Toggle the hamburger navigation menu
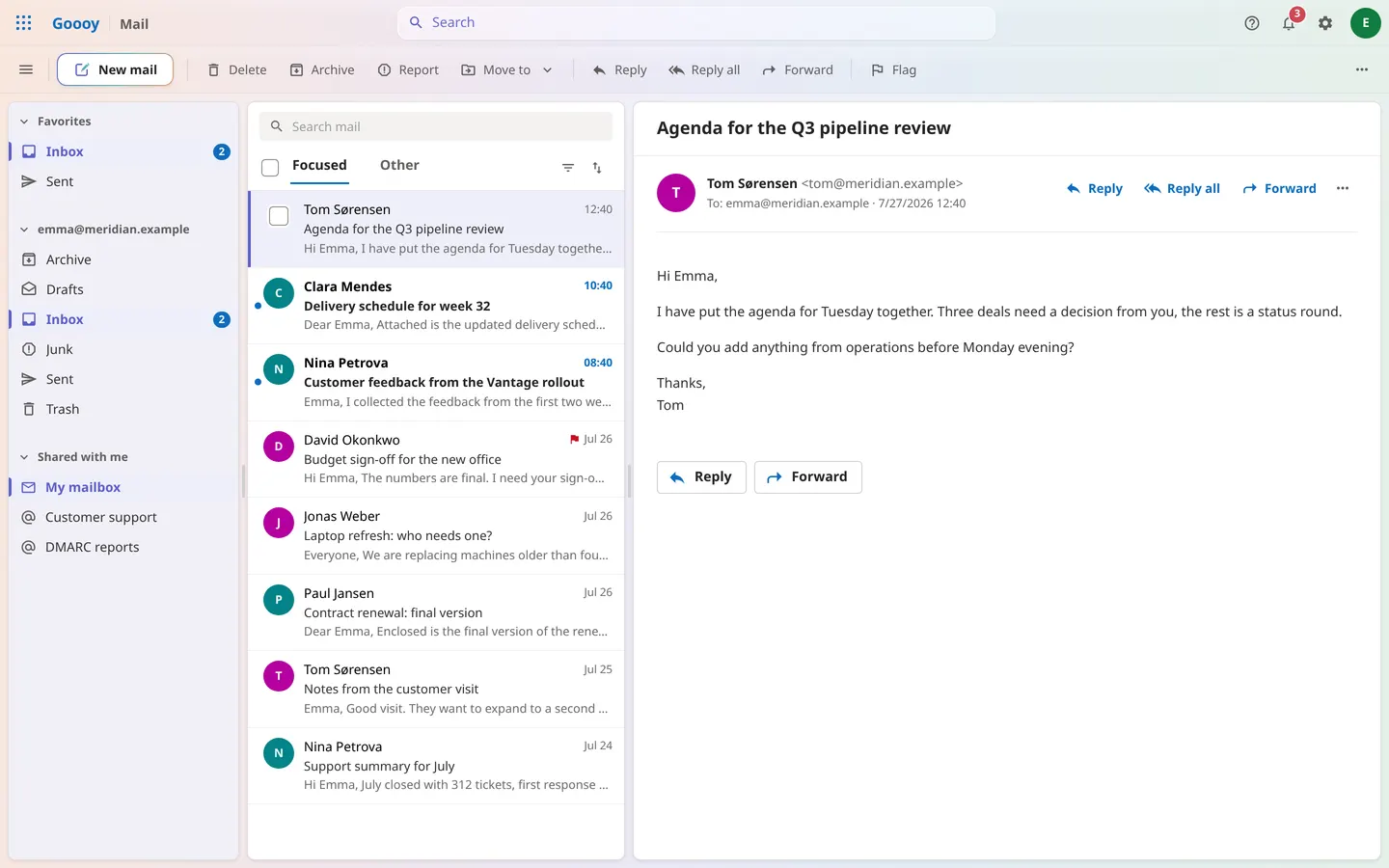Viewport: 1389px width, 868px height. coord(26,69)
